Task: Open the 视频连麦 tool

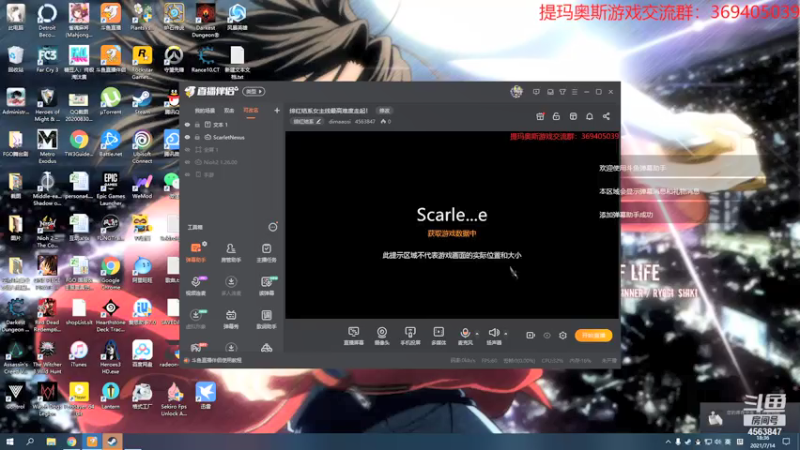Action: 196,286
